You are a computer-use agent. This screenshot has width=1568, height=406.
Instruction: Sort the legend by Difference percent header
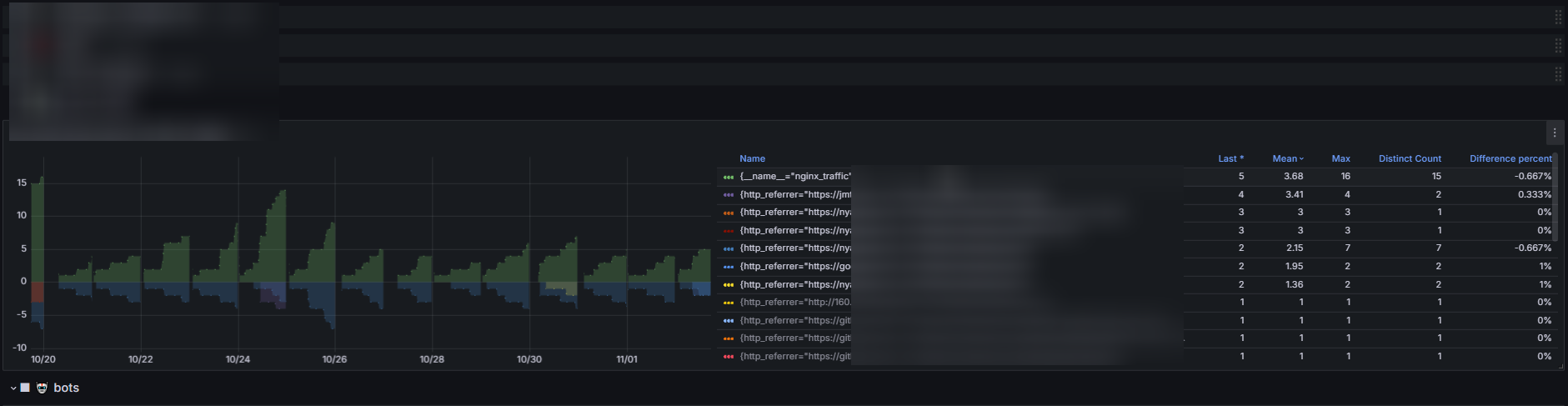click(x=1510, y=158)
